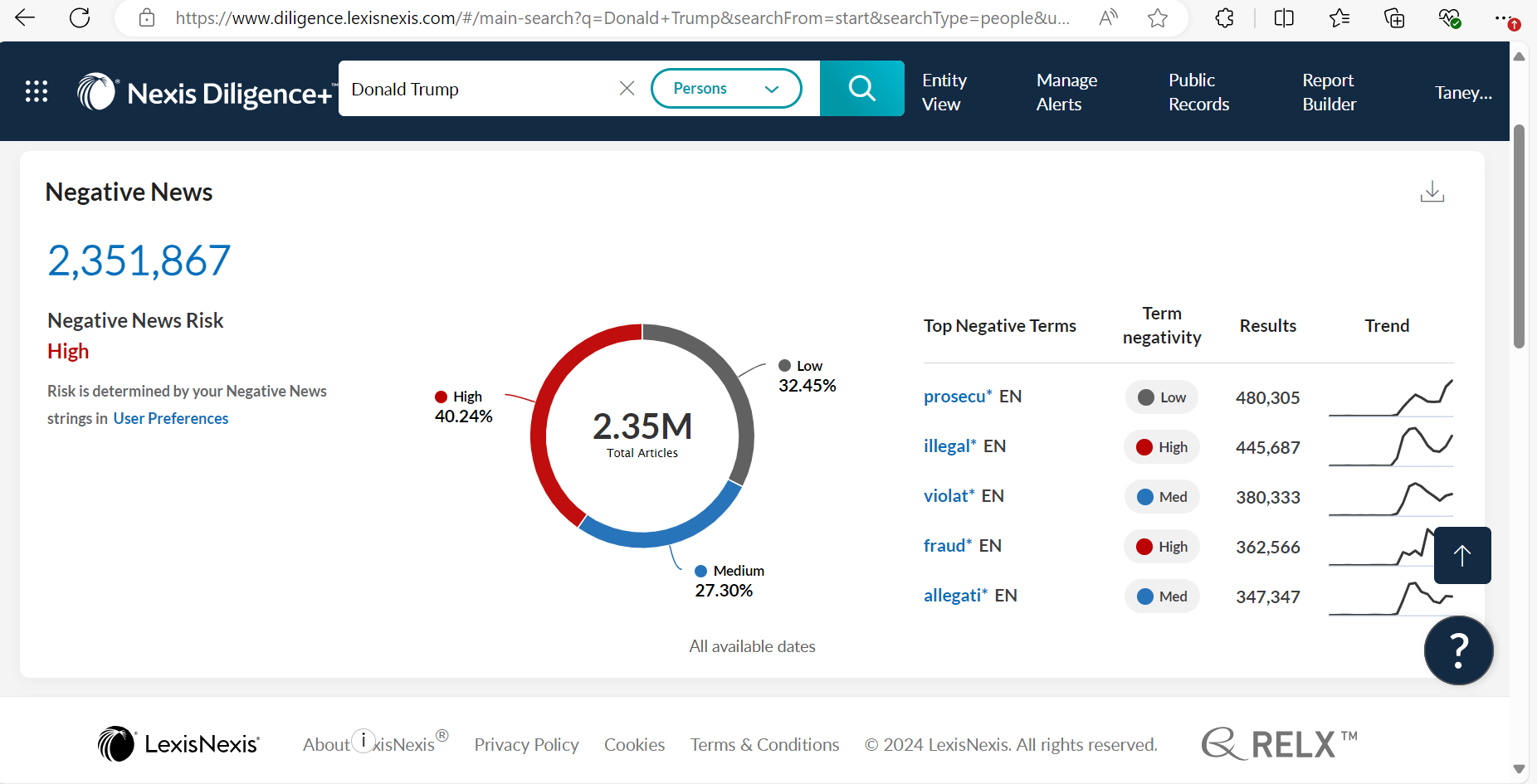Open the Read Aloud icon

pos(1108,17)
